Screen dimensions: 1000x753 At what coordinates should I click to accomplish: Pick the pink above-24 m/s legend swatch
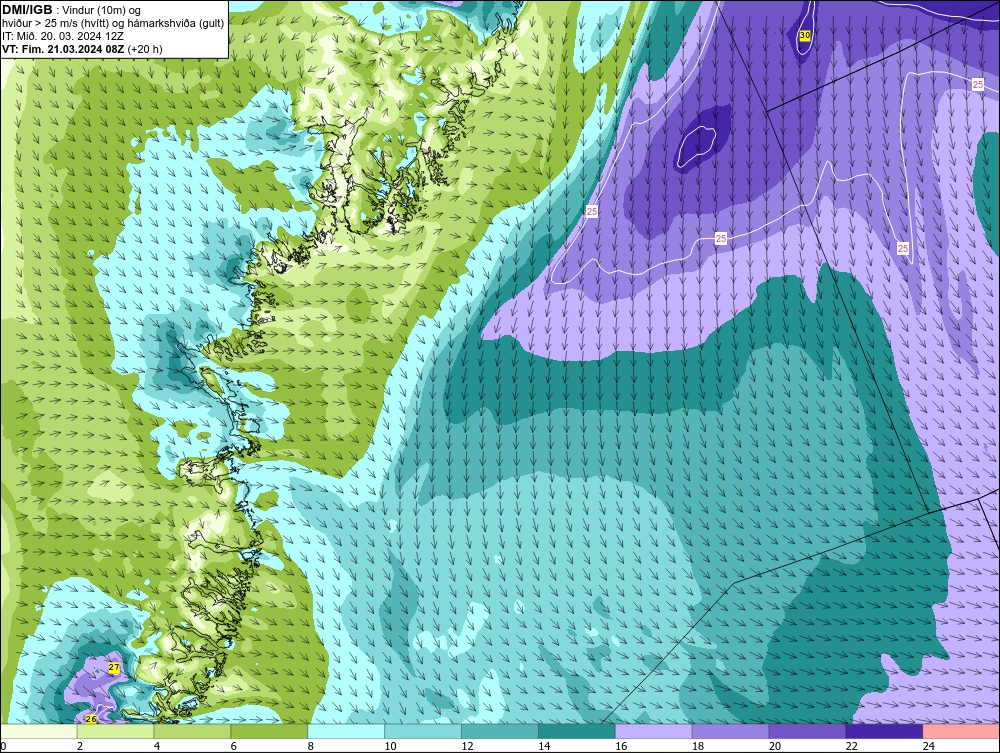[961, 731]
